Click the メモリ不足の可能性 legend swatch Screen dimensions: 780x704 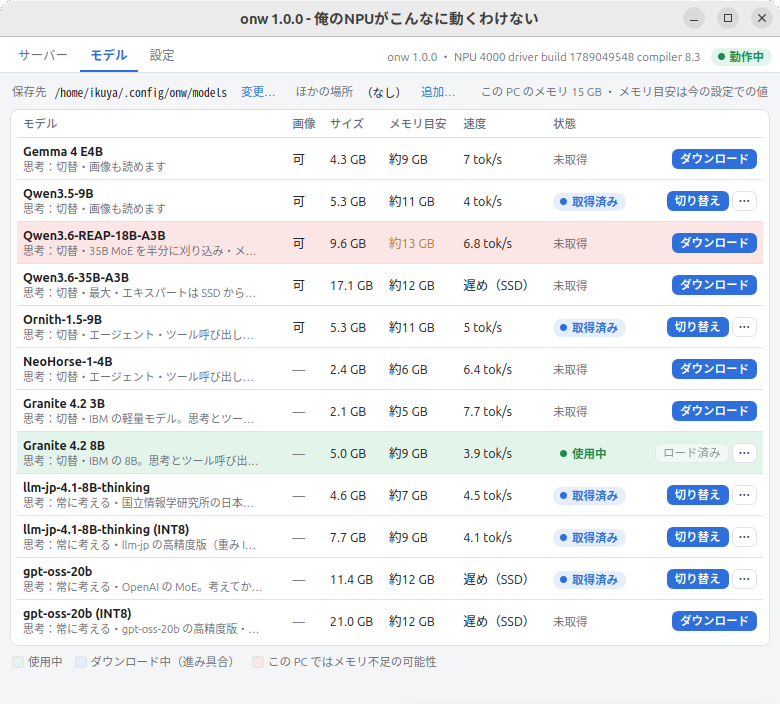coord(258,662)
